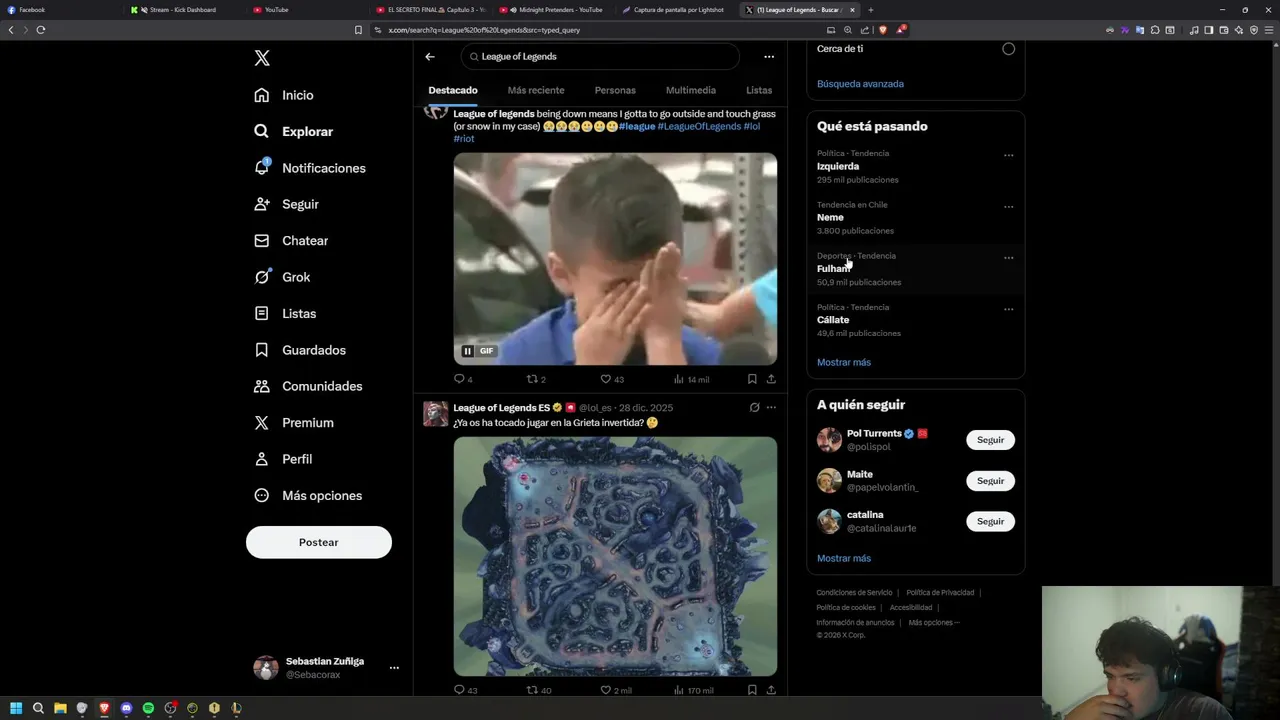Follow catalina
Viewport: 1280px width, 720px height.
990,521
